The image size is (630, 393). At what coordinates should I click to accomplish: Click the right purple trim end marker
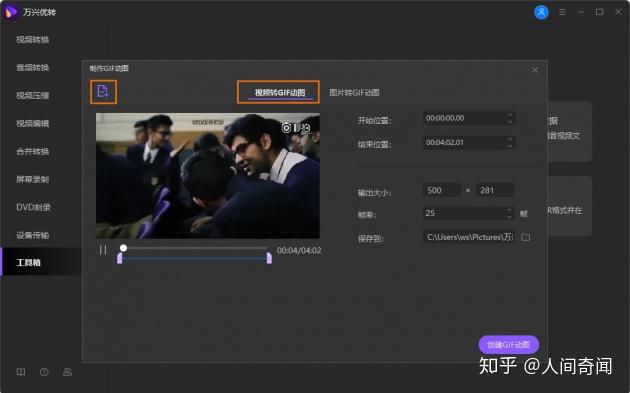point(269,258)
